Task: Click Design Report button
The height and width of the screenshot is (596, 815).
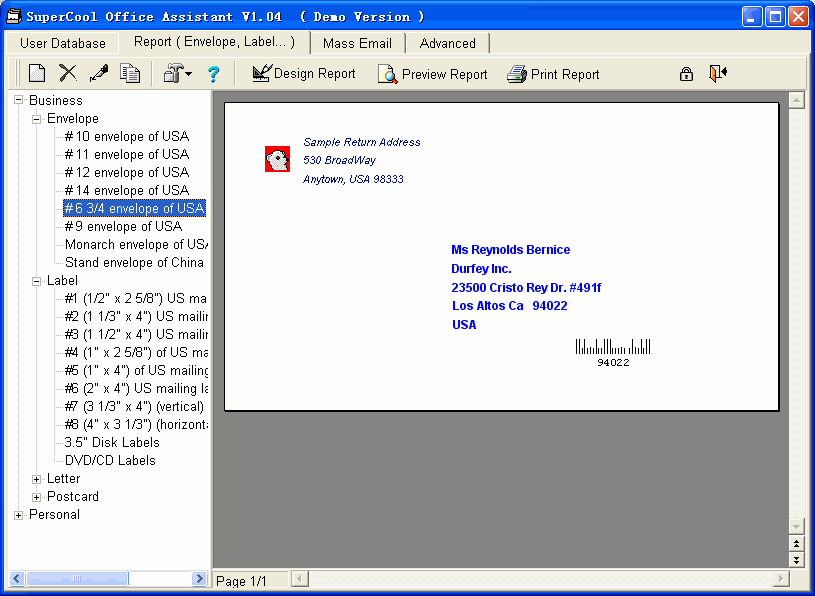Action: (x=304, y=73)
